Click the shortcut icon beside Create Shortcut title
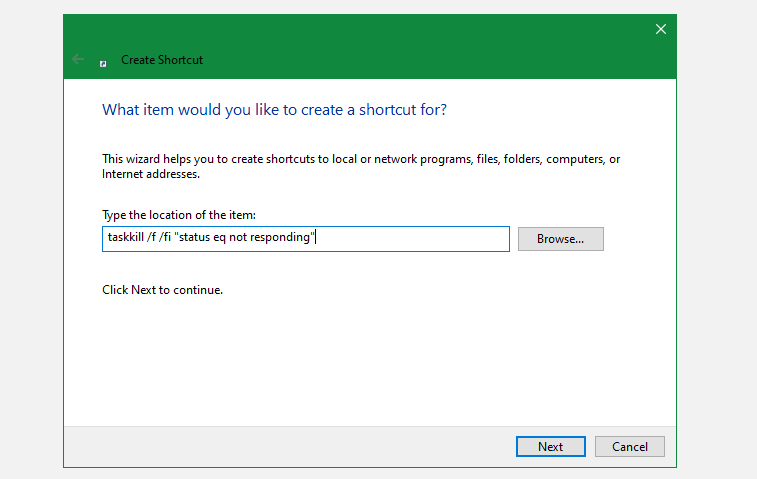 [104, 62]
